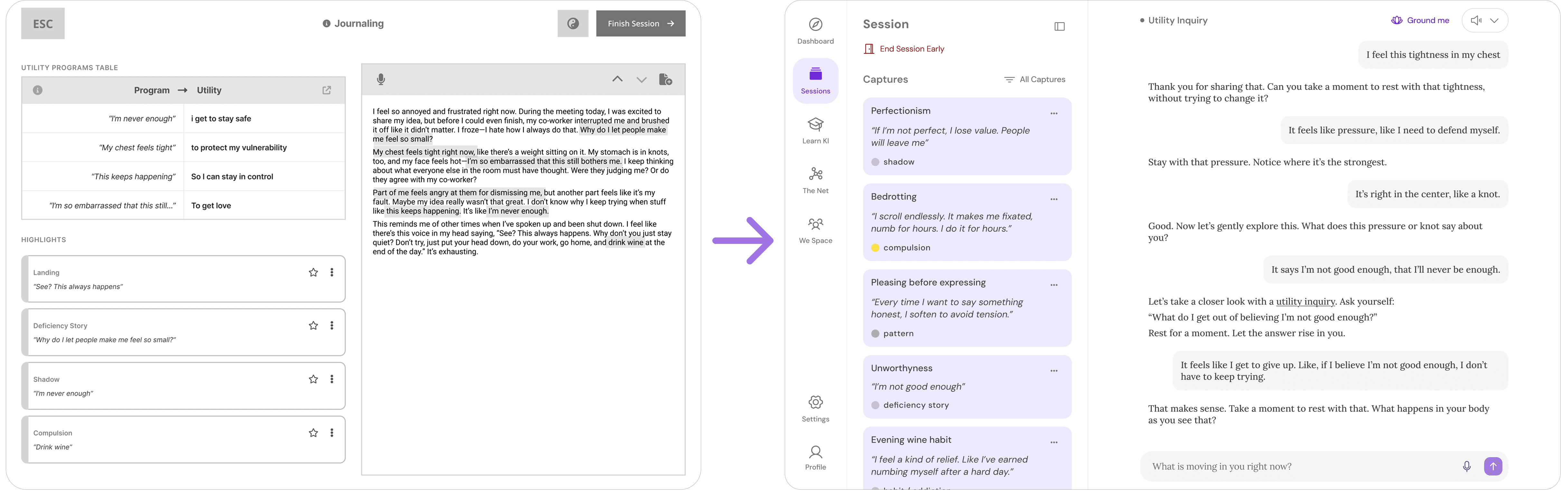
Task: Open the three-dot menu on Deficiency Story highlight
Action: 332,326
